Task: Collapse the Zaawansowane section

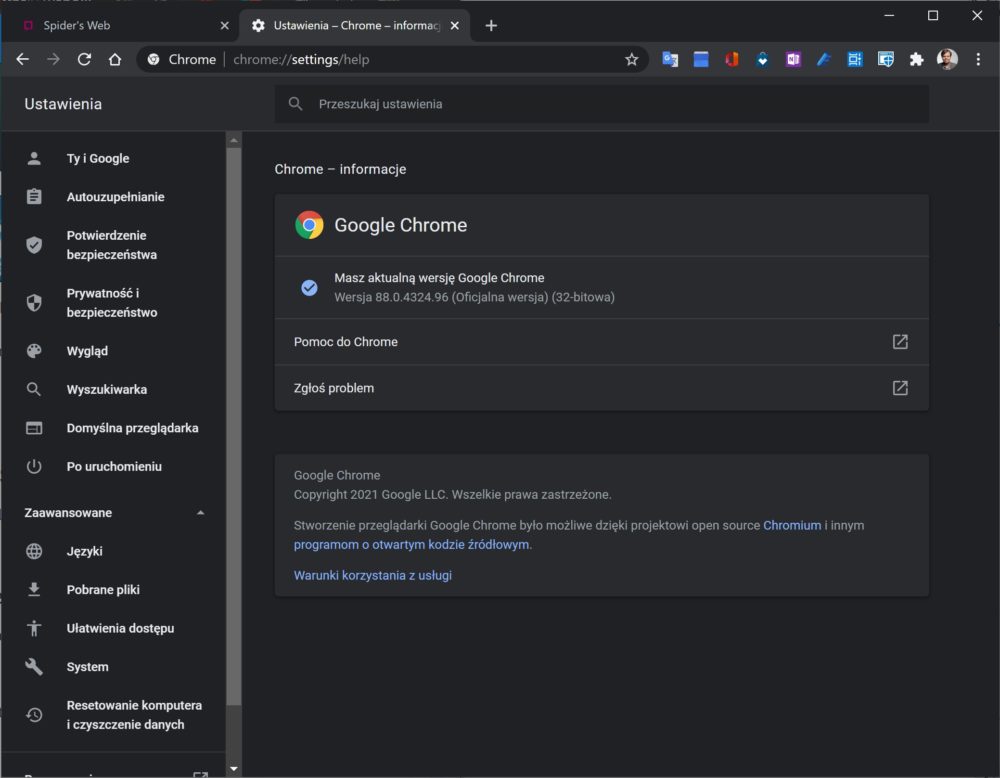Action: (x=200, y=513)
